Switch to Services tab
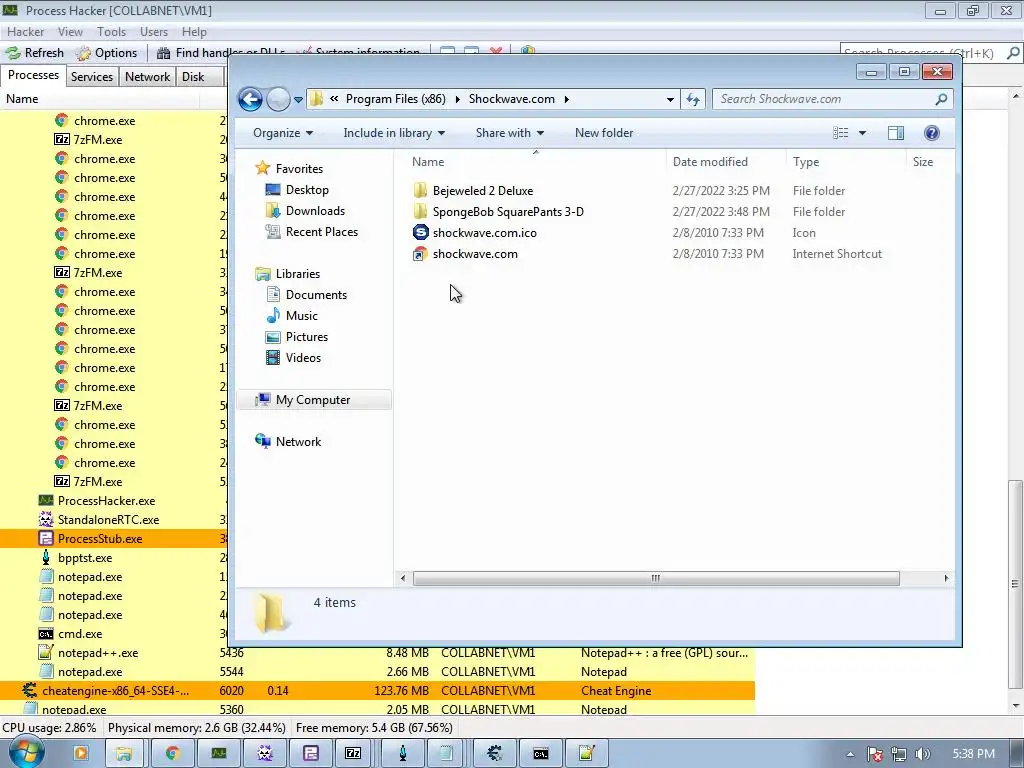 click(91, 77)
